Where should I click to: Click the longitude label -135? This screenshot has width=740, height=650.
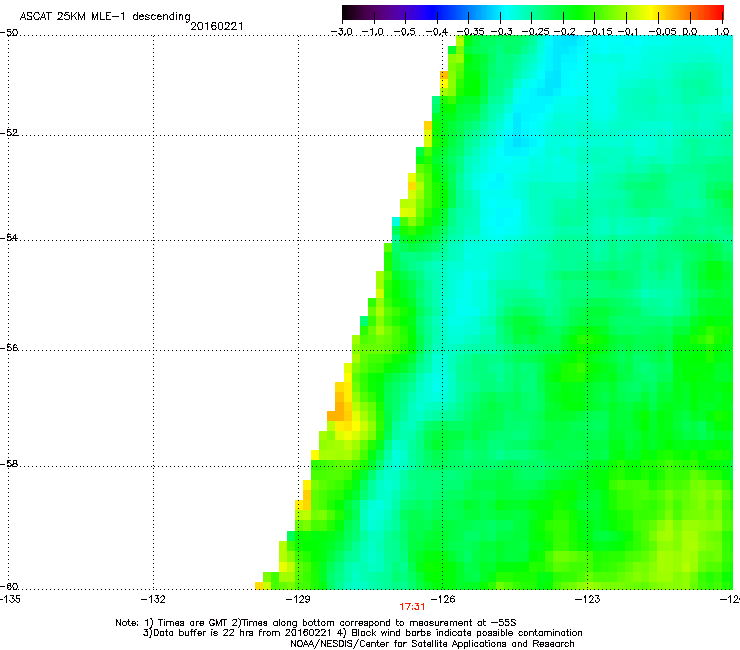point(10,599)
